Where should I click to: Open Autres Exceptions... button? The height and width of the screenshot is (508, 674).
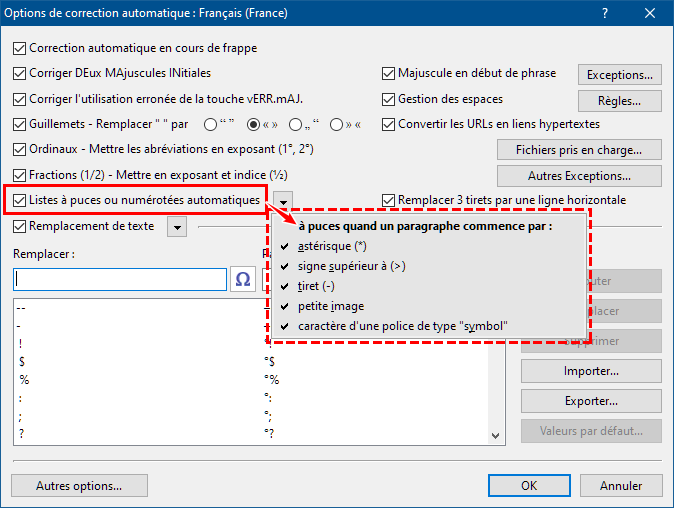click(x=580, y=176)
